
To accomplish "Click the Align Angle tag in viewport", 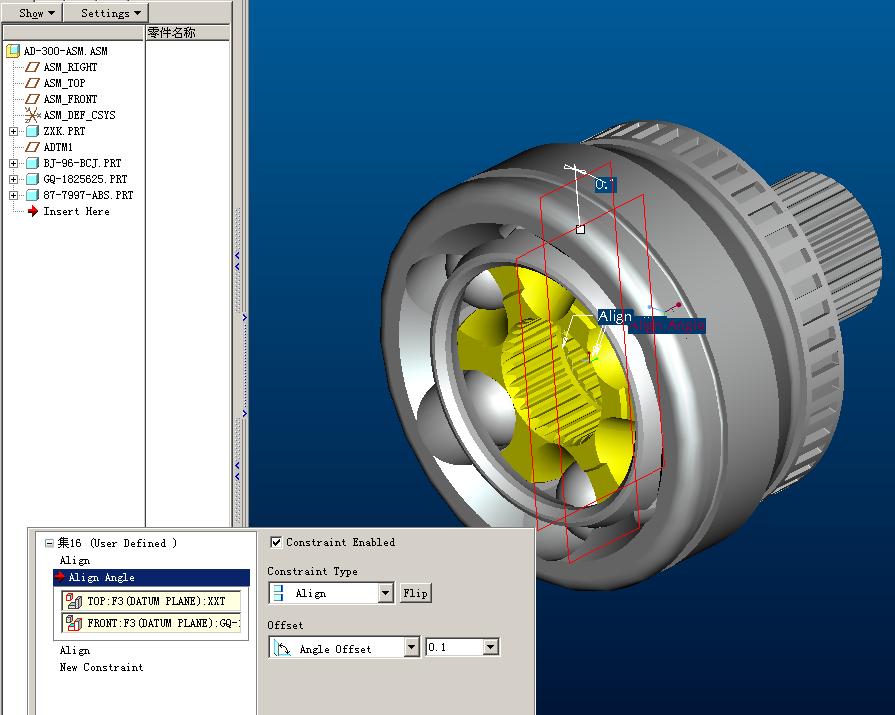I will coord(667,326).
